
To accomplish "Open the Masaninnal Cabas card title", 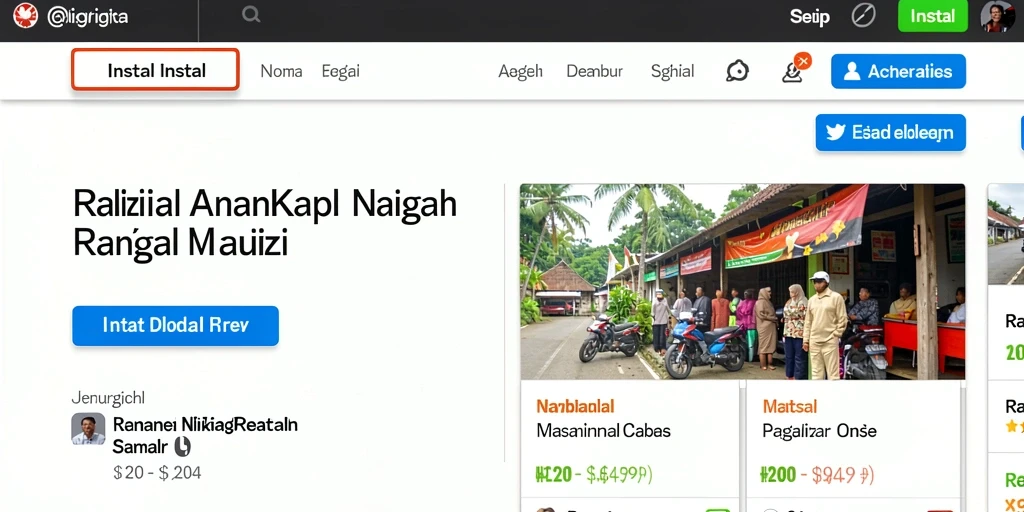I will click(603, 431).
